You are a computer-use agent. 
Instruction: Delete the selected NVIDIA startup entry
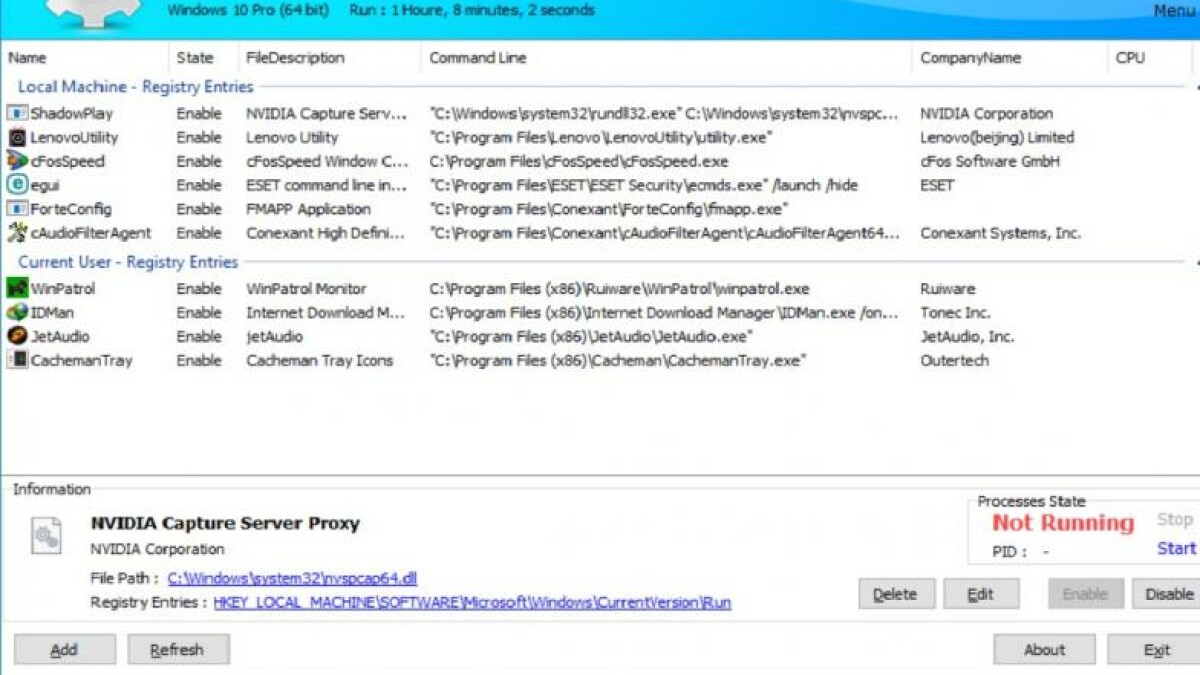click(896, 593)
